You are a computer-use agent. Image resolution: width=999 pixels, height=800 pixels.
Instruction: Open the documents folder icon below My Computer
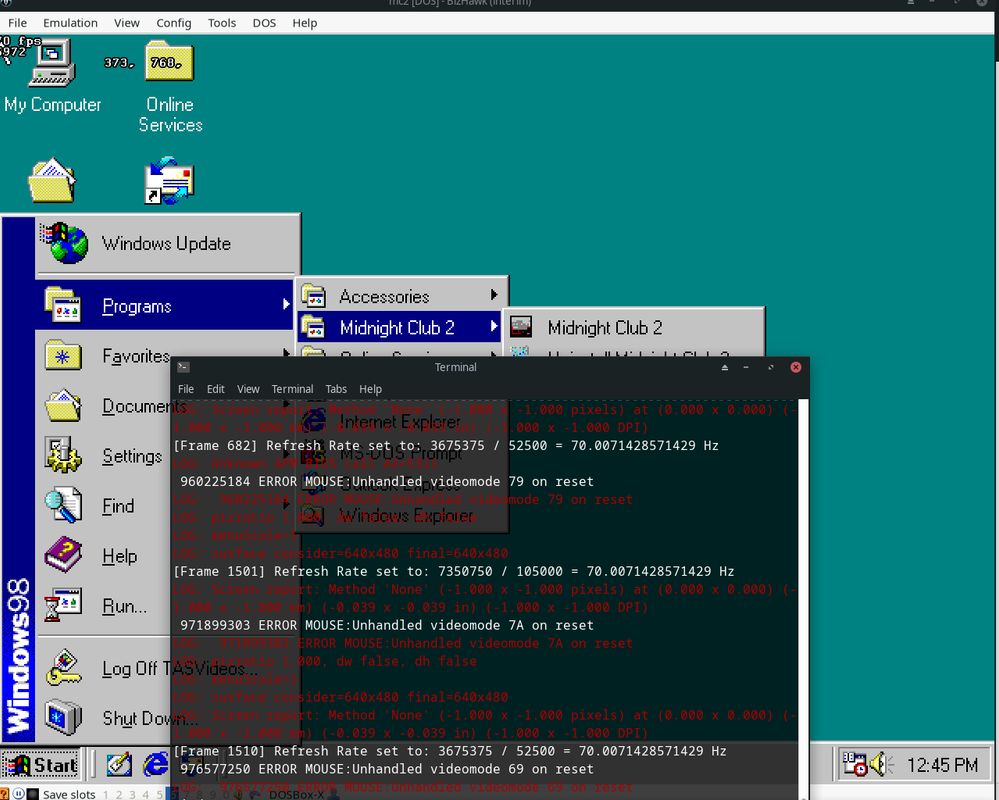coord(52,181)
